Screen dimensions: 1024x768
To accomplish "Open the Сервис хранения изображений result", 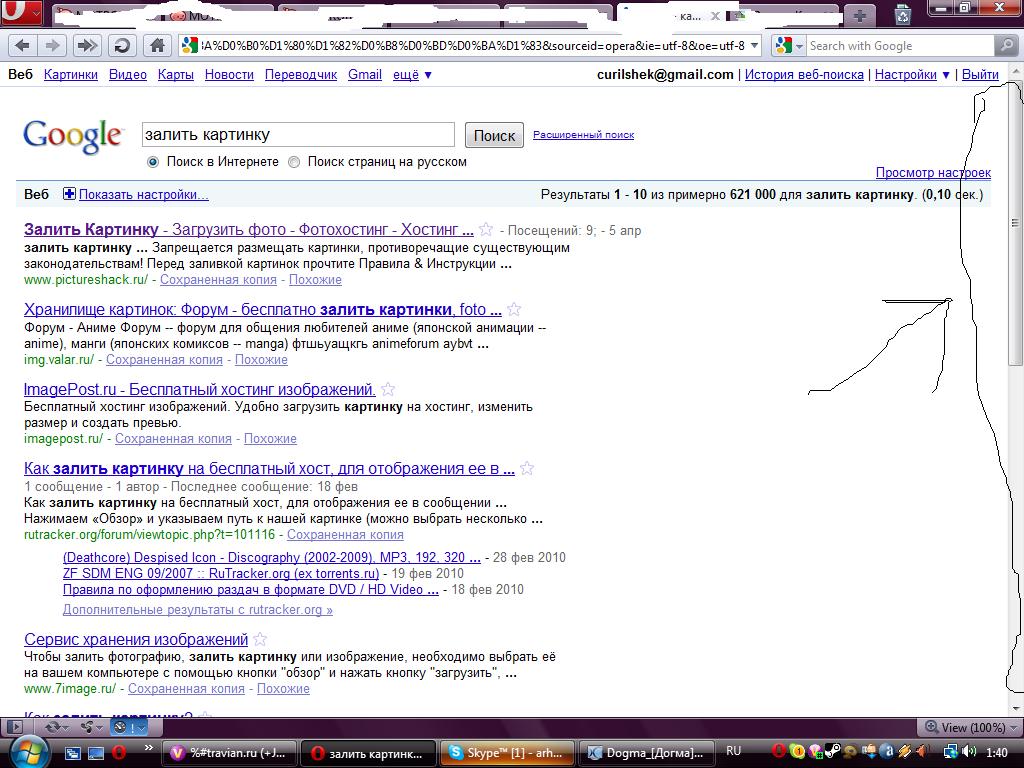I will coord(136,639).
